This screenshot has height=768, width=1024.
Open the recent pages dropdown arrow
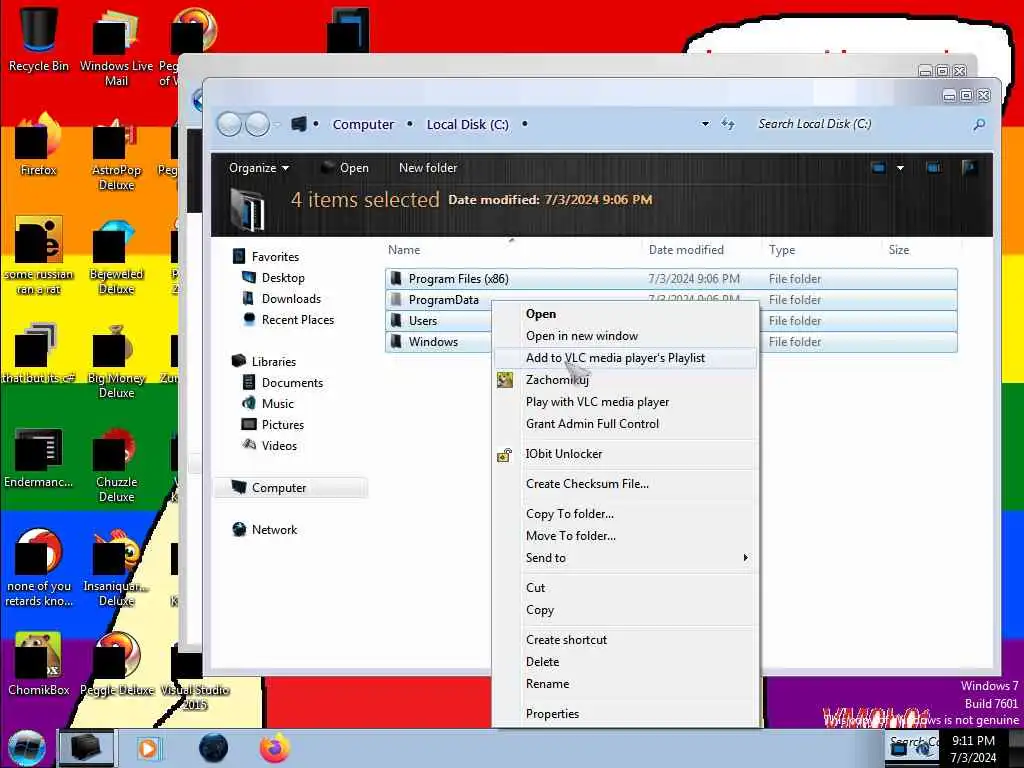click(x=277, y=124)
